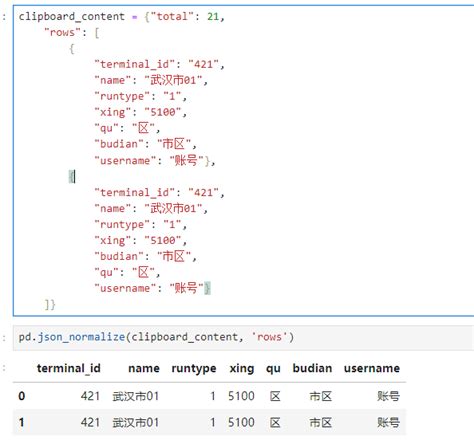This screenshot has height=444, width=474.
Task: Click "runtype" key in the first record
Action: (122, 96)
